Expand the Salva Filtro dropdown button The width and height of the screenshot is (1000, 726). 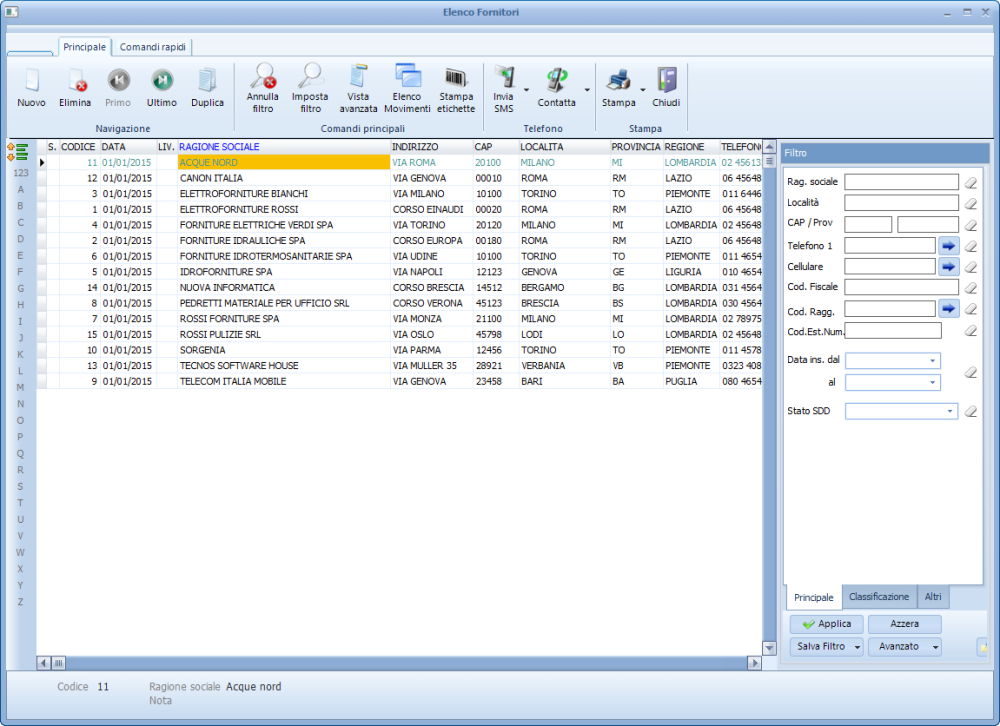pyautogui.click(x=858, y=647)
